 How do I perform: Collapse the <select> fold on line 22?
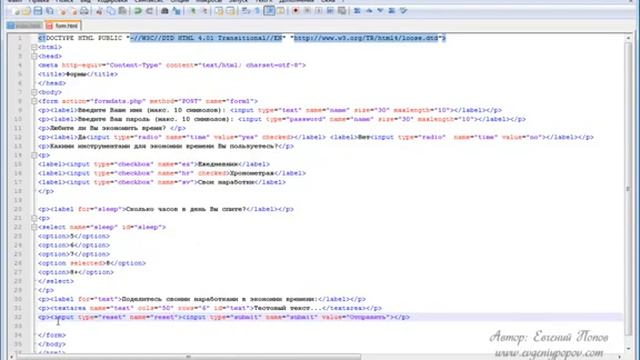(x=34, y=227)
